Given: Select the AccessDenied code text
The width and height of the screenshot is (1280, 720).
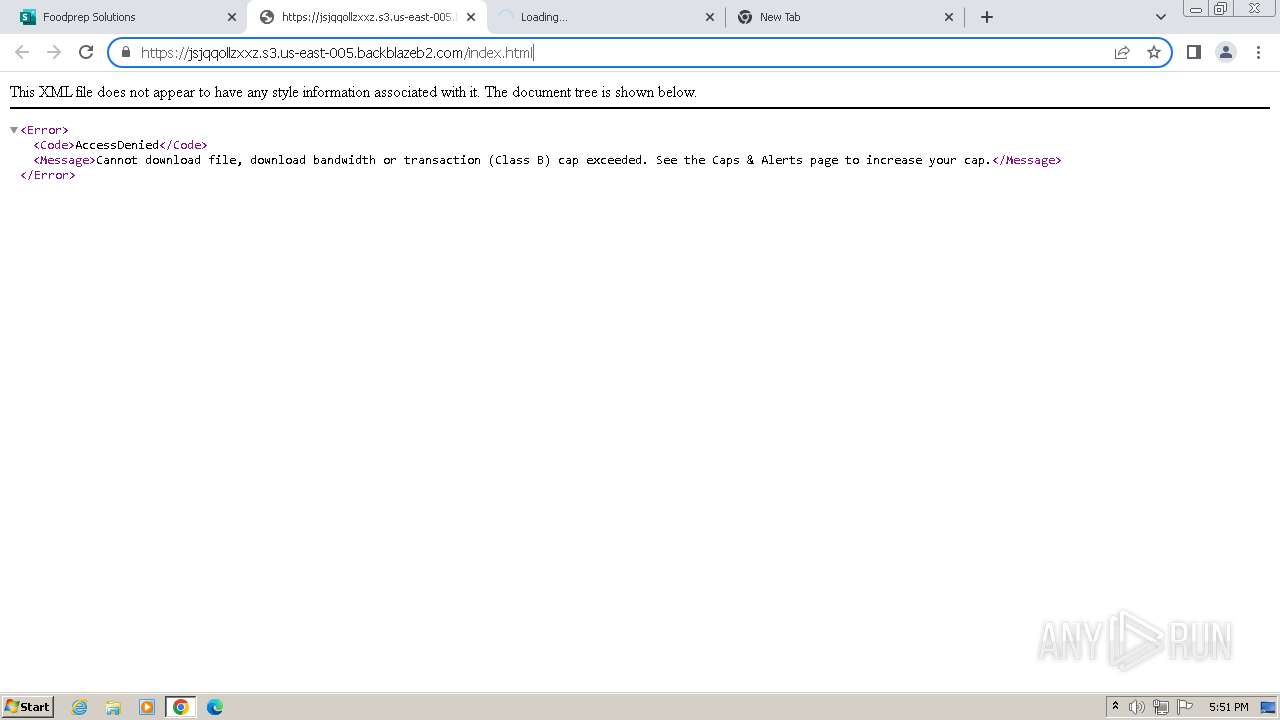Looking at the screenshot, I should pyautogui.click(x=117, y=145).
